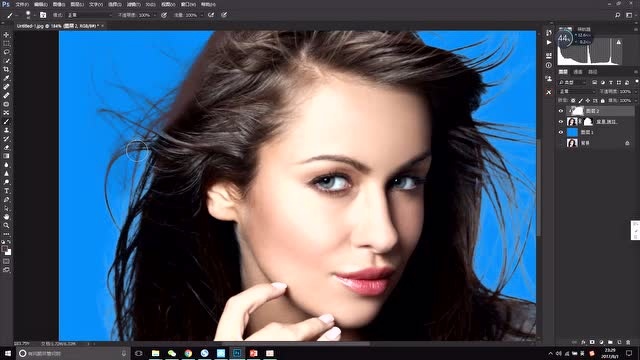Image resolution: width=640 pixels, height=360 pixels.
Task: Open Windows Start menu
Action: (x=8, y=353)
